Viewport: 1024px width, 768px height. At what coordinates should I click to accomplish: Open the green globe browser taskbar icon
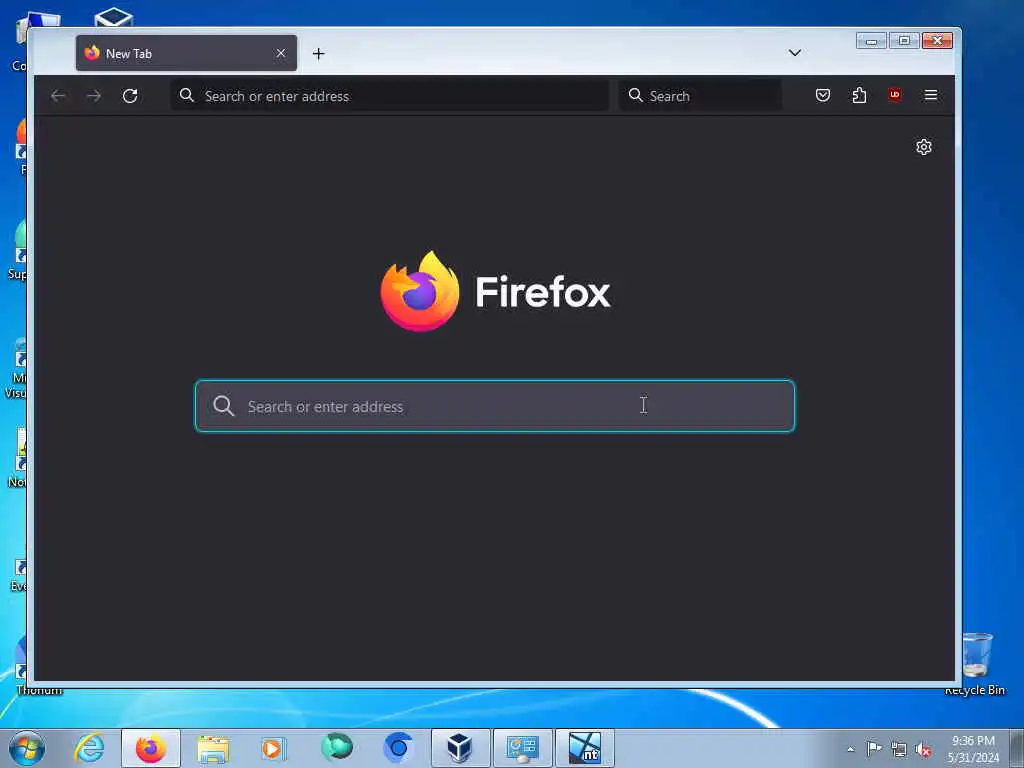[x=337, y=748]
